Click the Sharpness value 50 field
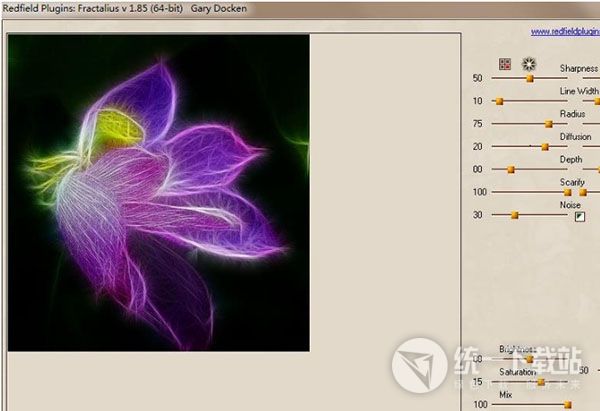Screen dimensions: 600x411 pos(478,78)
